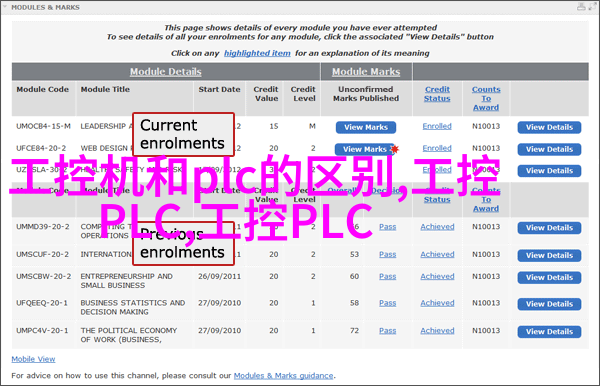Select module code UMMD39-20-2
This screenshot has height=386, width=600.
[42, 227]
